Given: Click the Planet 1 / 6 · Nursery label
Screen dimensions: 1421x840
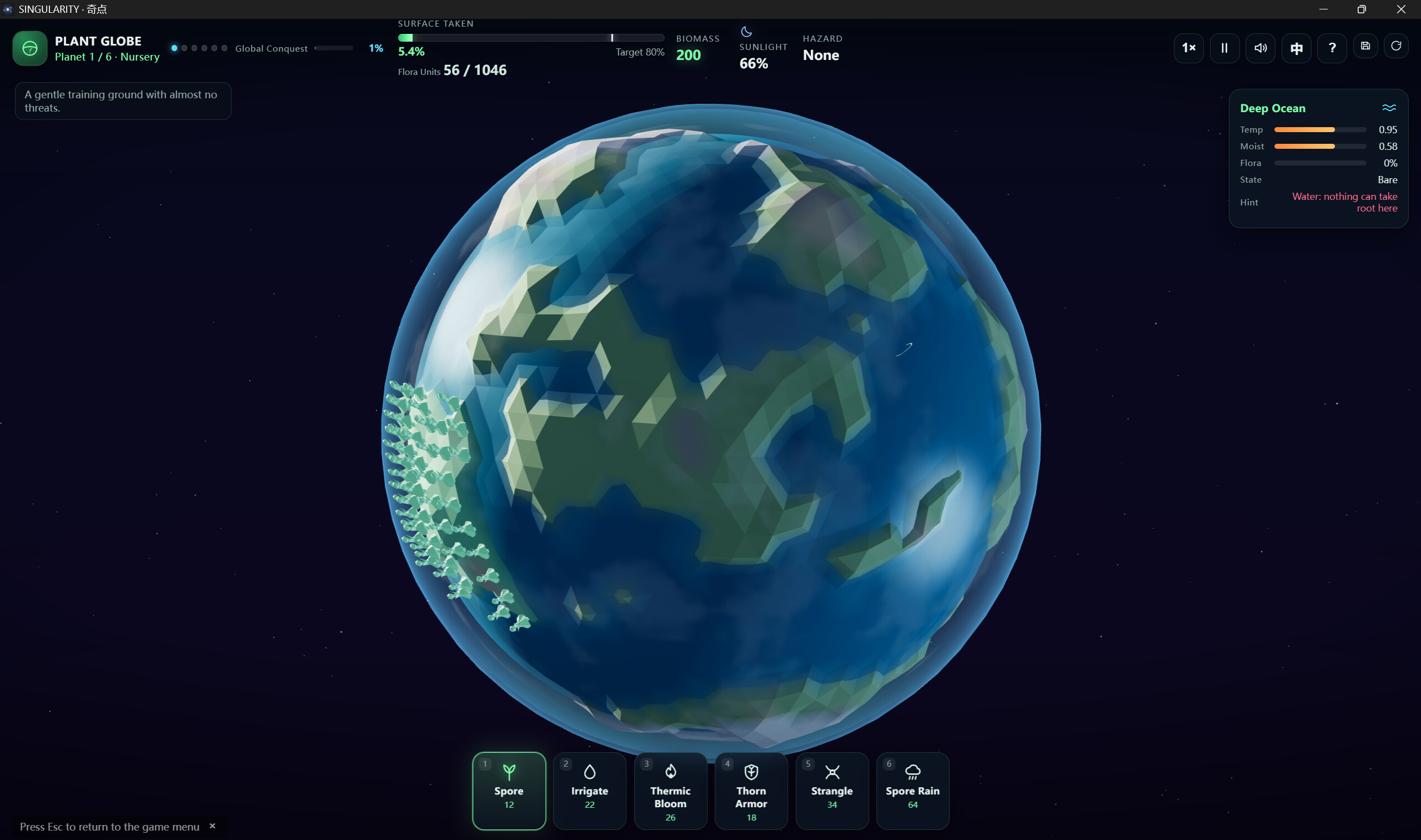Looking at the screenshot, I should tap(107, 57).
